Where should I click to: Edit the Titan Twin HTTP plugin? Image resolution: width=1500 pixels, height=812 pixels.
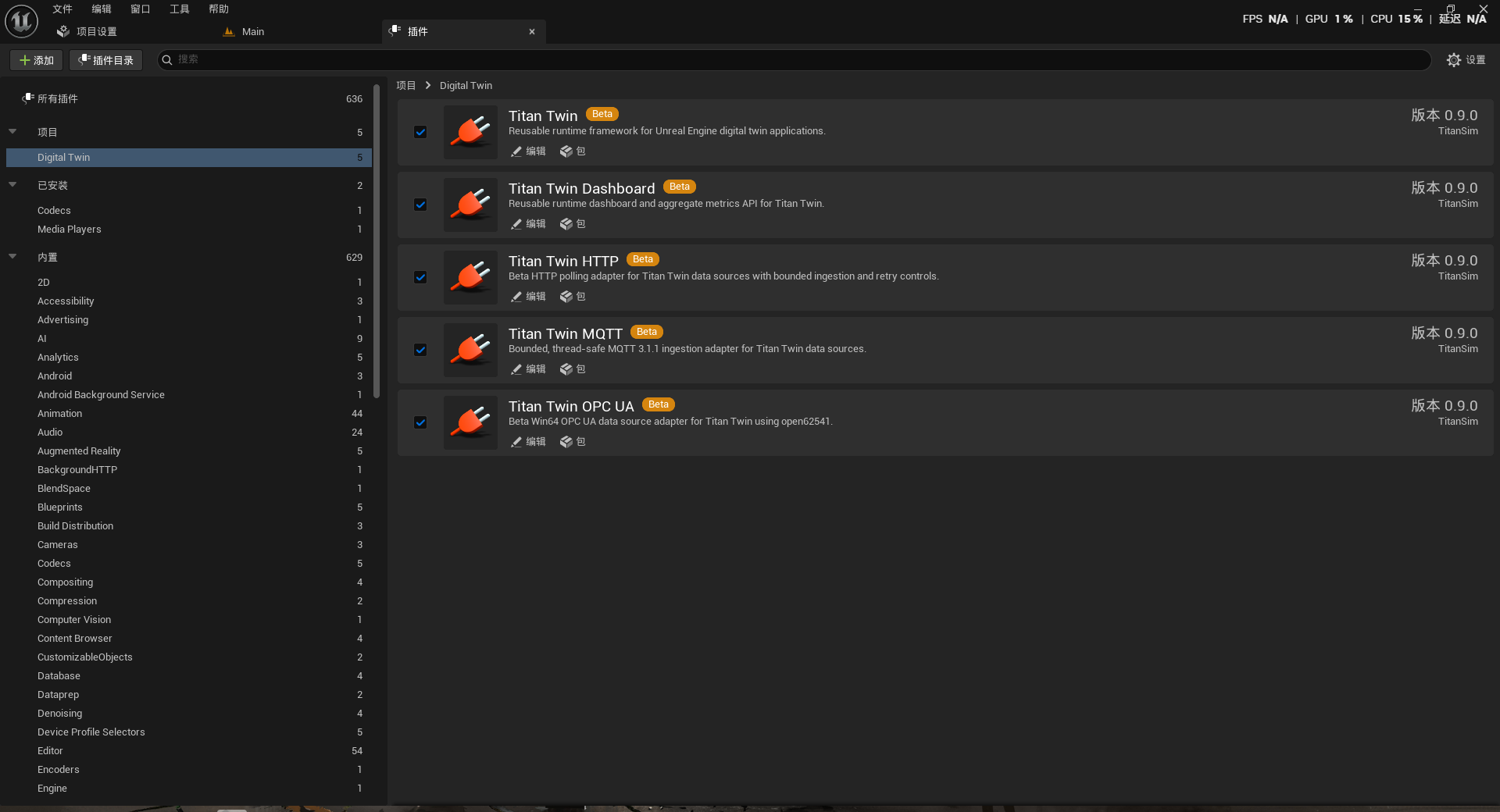[528, 297]
